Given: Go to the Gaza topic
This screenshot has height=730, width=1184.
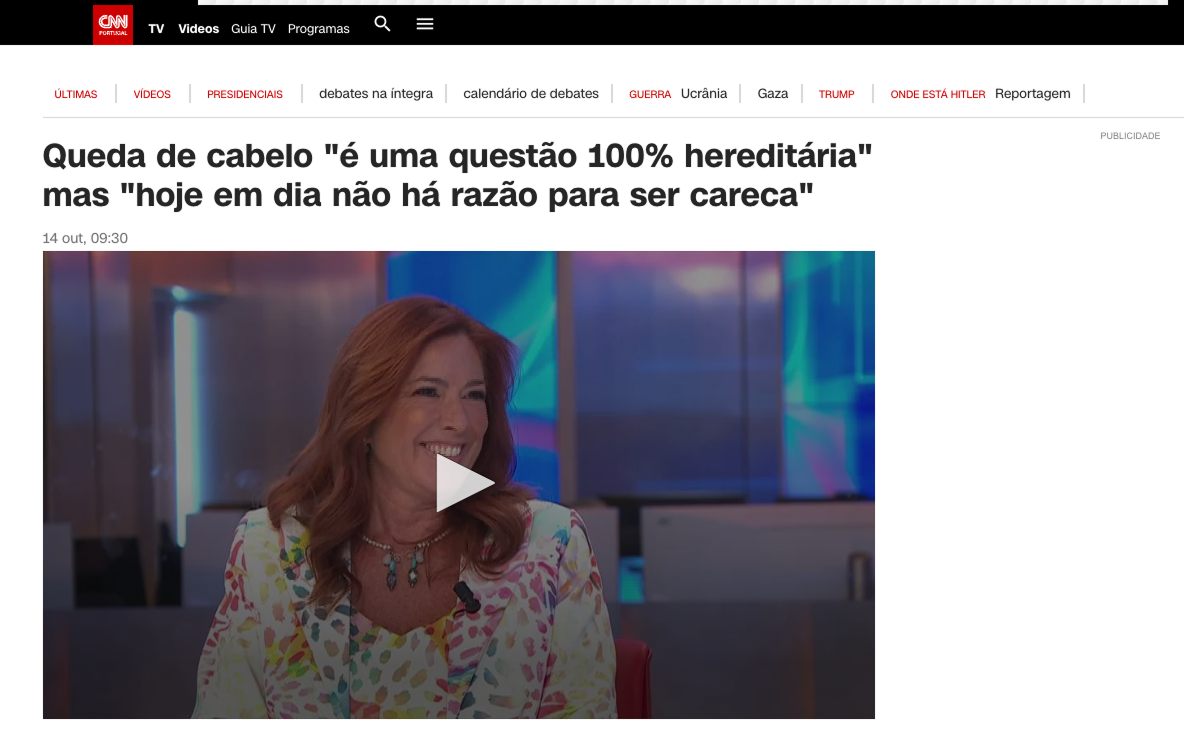Looking at the screenshot, I should [x=772, y=94].
